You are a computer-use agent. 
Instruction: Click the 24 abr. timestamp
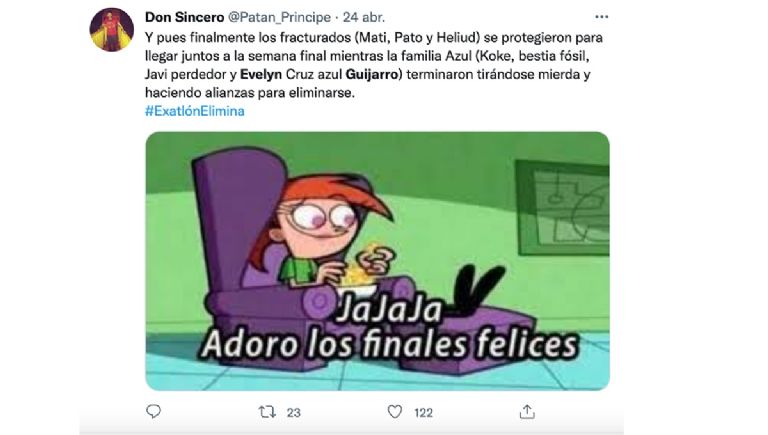364,17
